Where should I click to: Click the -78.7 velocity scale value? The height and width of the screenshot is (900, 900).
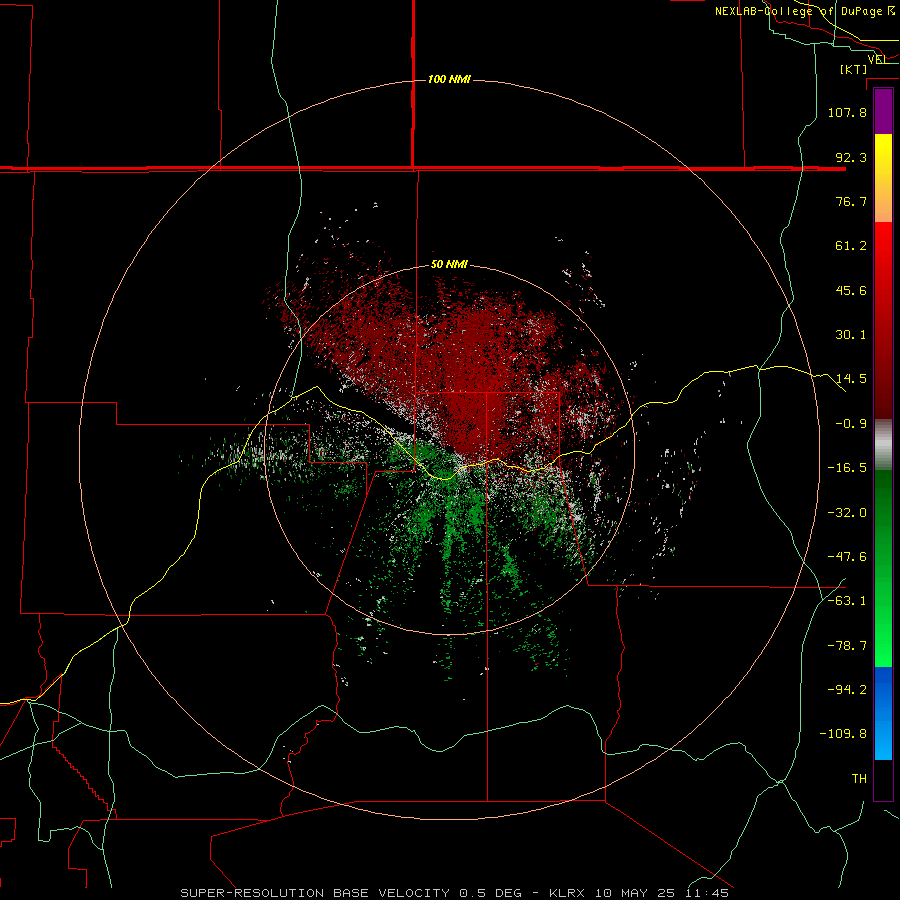click(847, 646)
